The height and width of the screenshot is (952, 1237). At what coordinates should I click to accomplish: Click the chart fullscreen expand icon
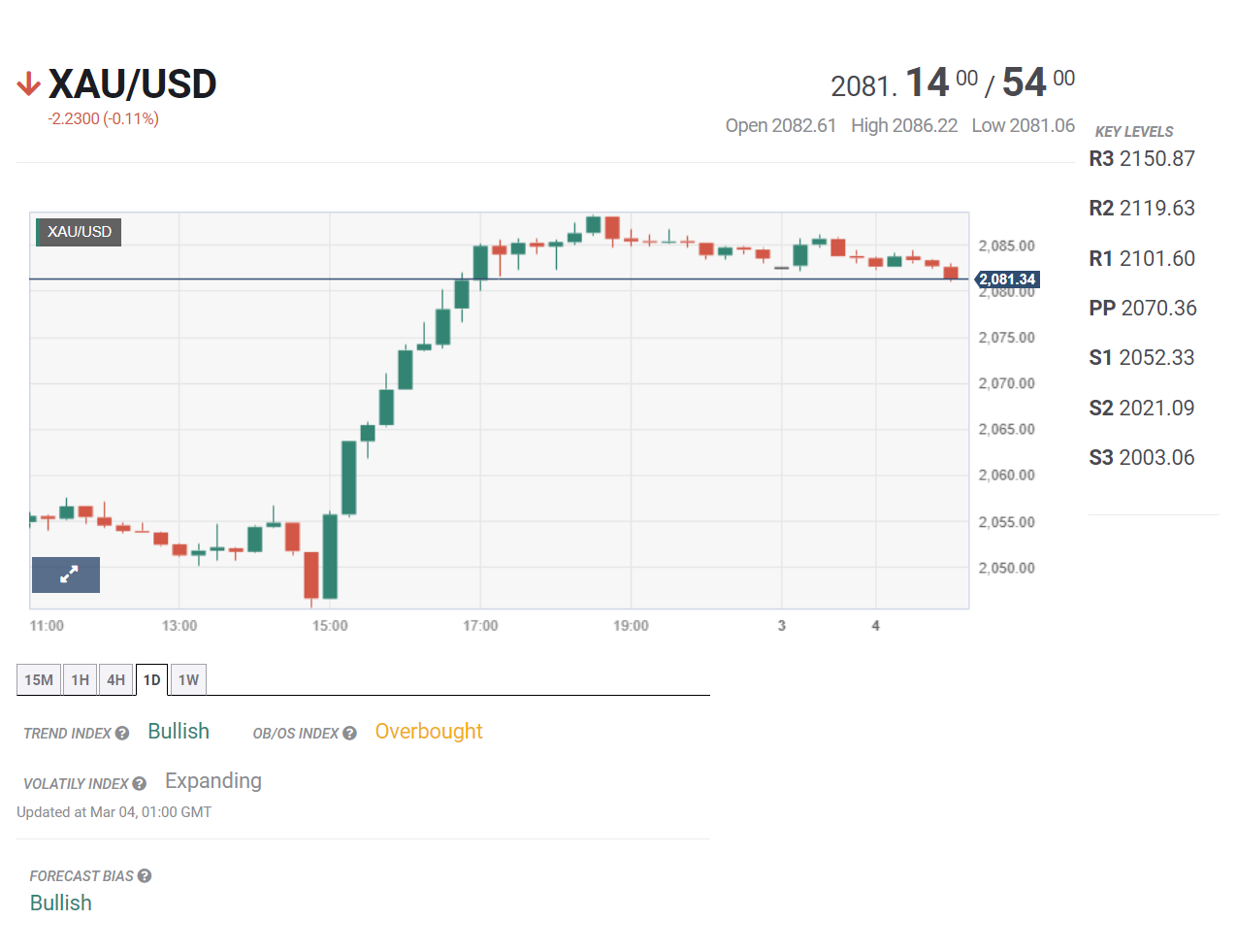(x=66, y=574)
